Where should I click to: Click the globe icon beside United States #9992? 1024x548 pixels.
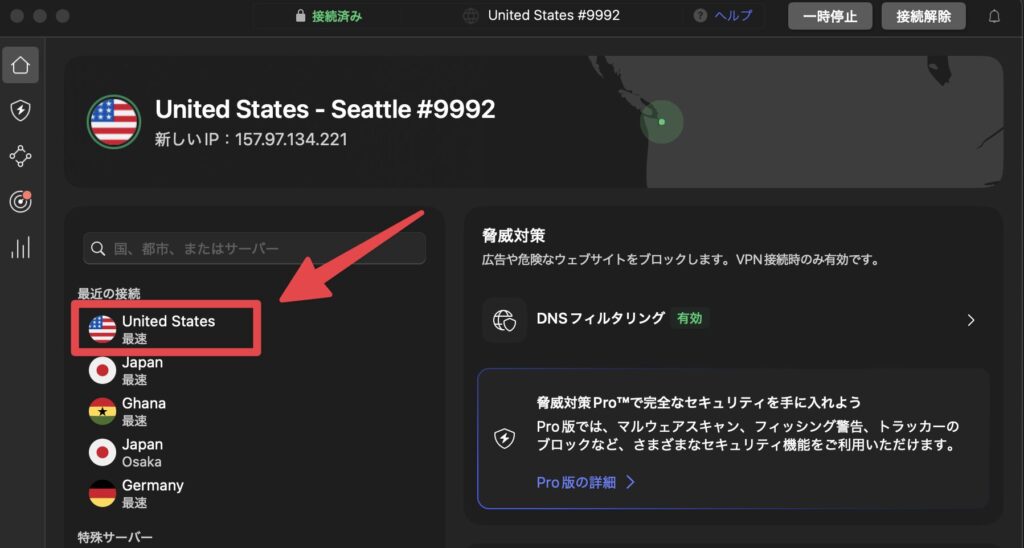[471, 16]
